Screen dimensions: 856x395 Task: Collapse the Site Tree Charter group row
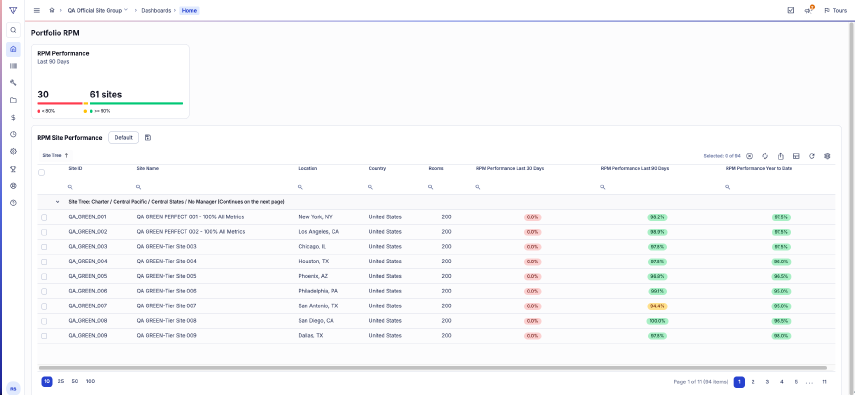[57, 202]
